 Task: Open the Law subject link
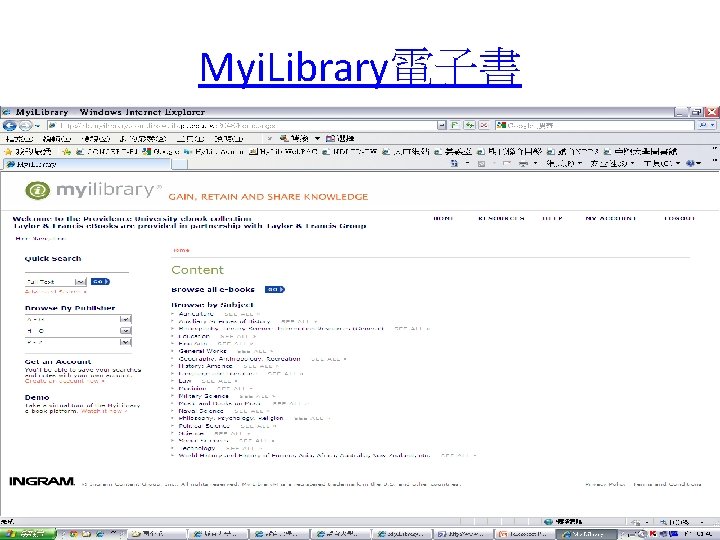(x=185, y=381)
